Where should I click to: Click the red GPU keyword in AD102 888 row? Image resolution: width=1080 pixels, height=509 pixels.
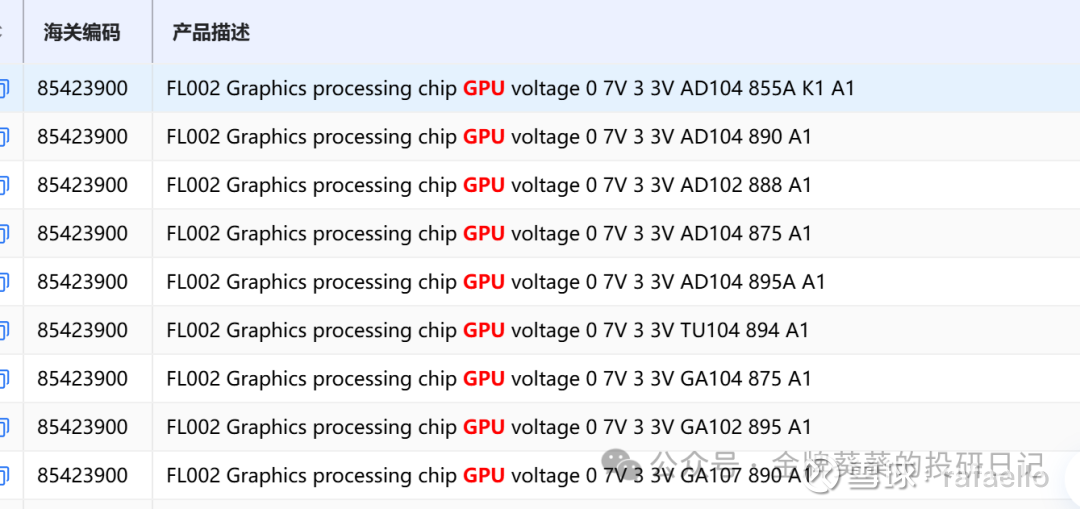click(484, 185)
